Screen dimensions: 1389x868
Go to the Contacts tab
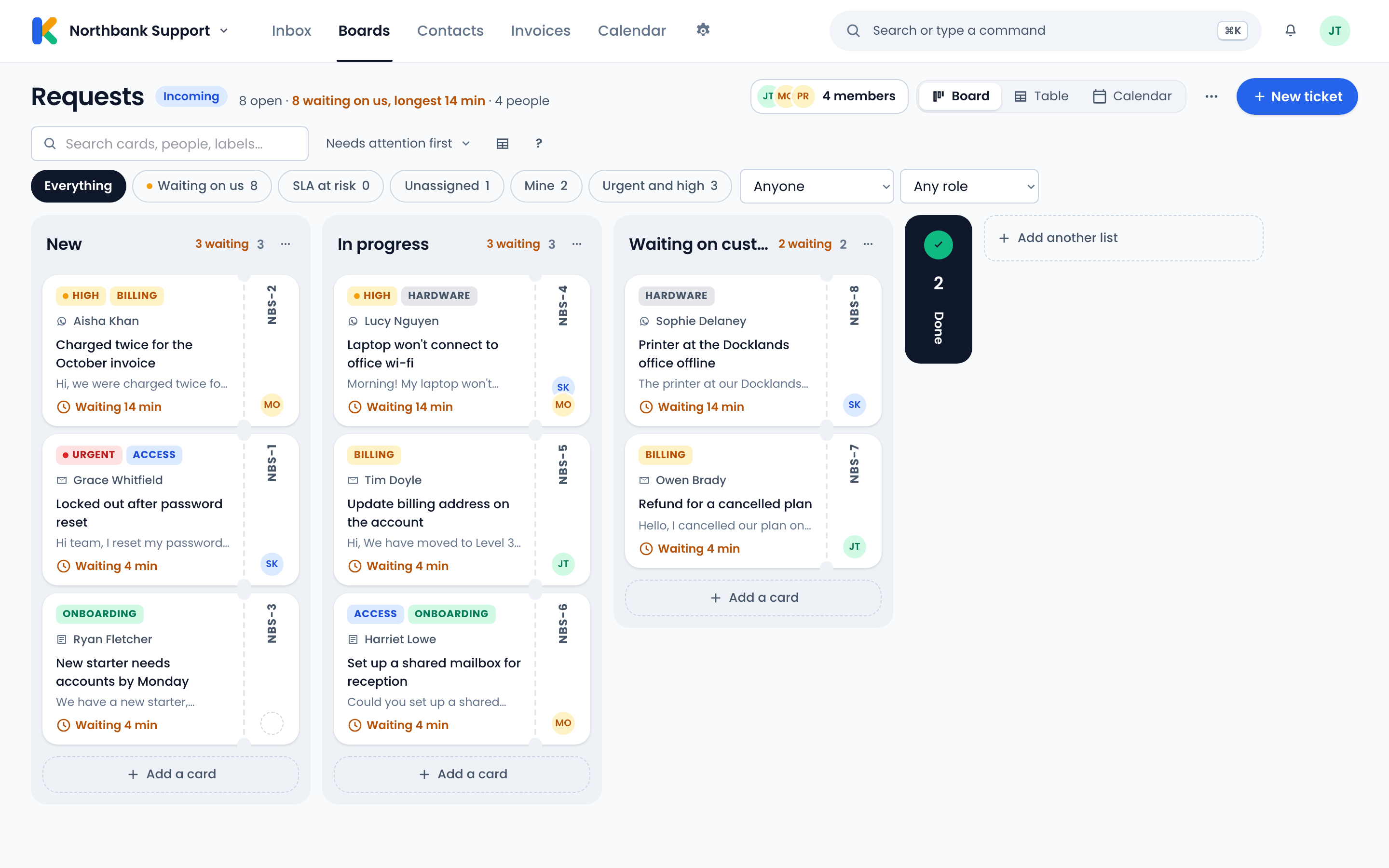pos(450,30)
